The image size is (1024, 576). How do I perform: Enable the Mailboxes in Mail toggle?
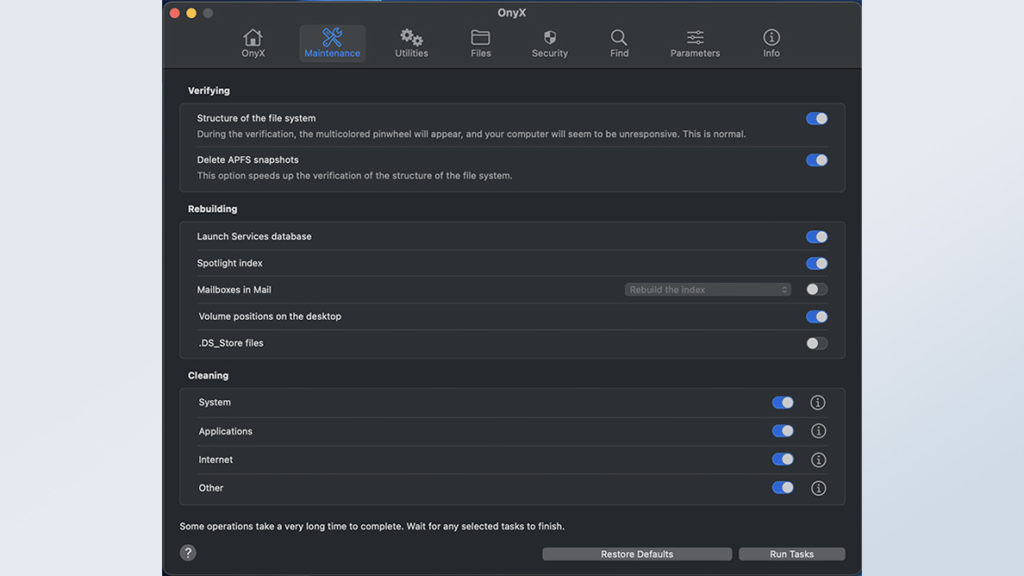817,290
